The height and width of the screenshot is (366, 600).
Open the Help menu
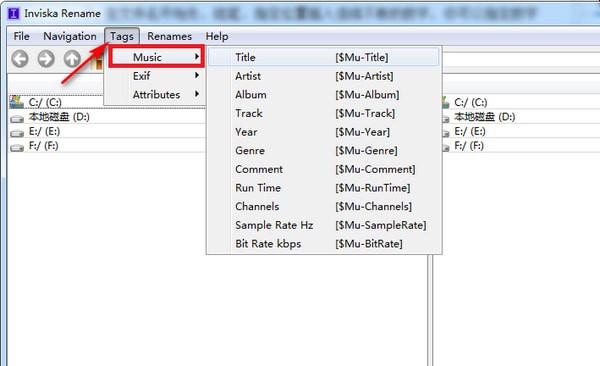coord(217,36)
